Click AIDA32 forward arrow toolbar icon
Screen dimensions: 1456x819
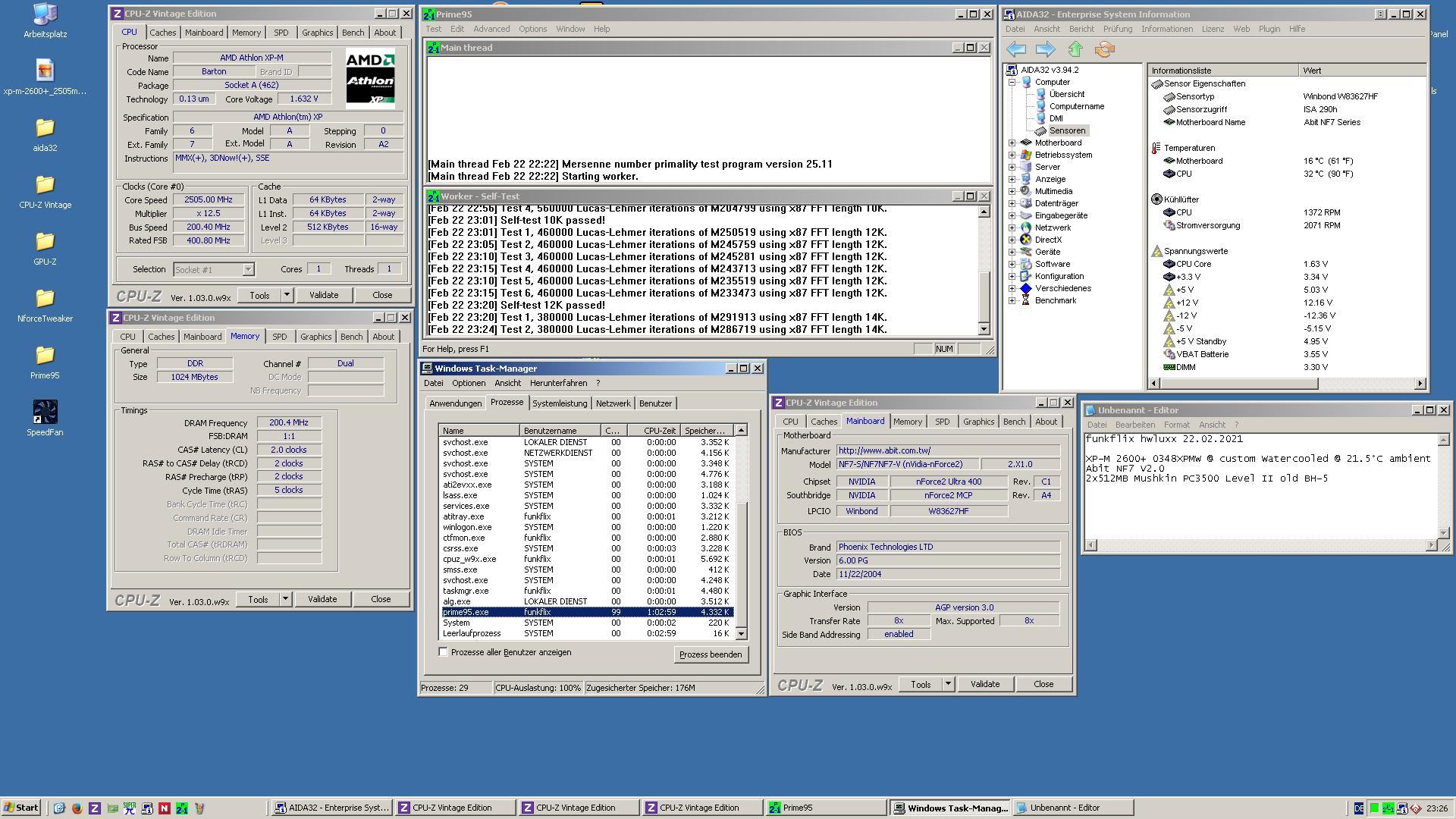pyautogui.click(x=1045, y=49)
